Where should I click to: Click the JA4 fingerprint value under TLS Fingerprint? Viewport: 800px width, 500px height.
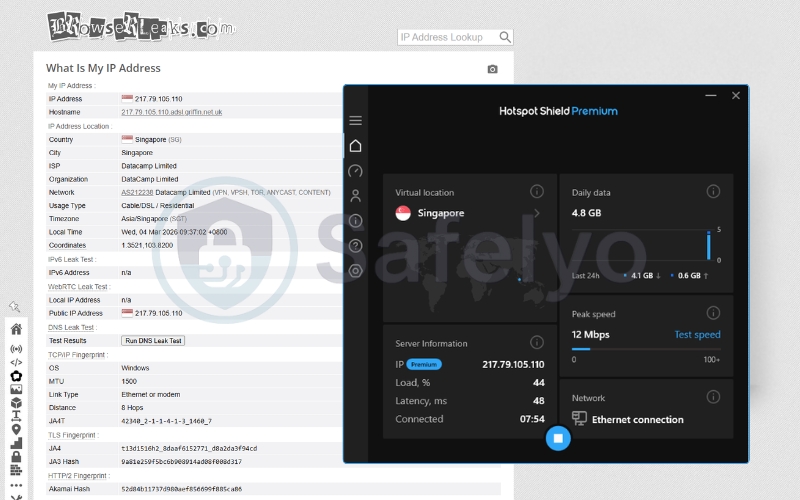click(189, 448)
